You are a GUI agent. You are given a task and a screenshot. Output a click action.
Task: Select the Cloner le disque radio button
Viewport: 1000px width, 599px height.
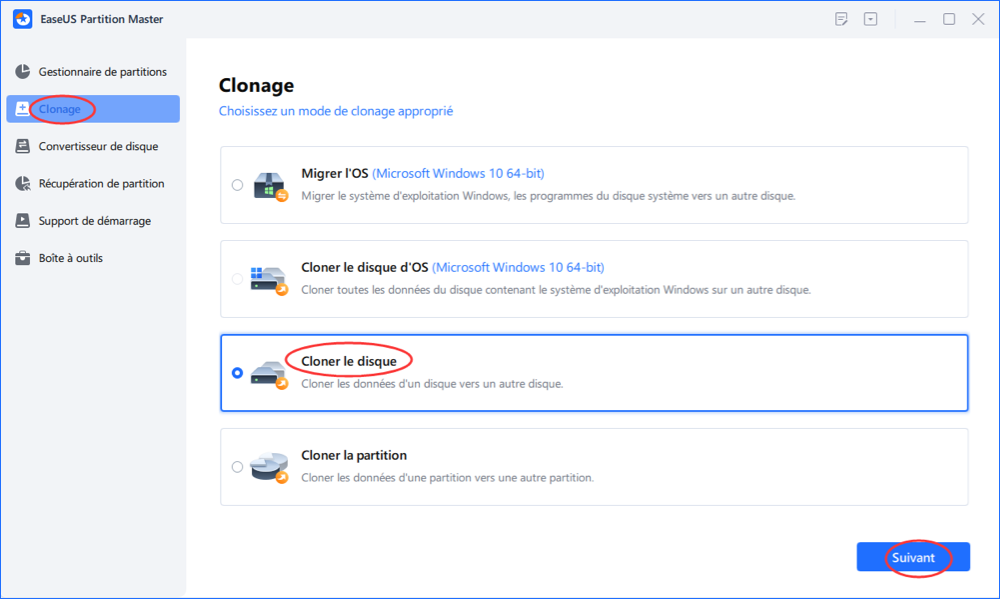tap(237, 373)
